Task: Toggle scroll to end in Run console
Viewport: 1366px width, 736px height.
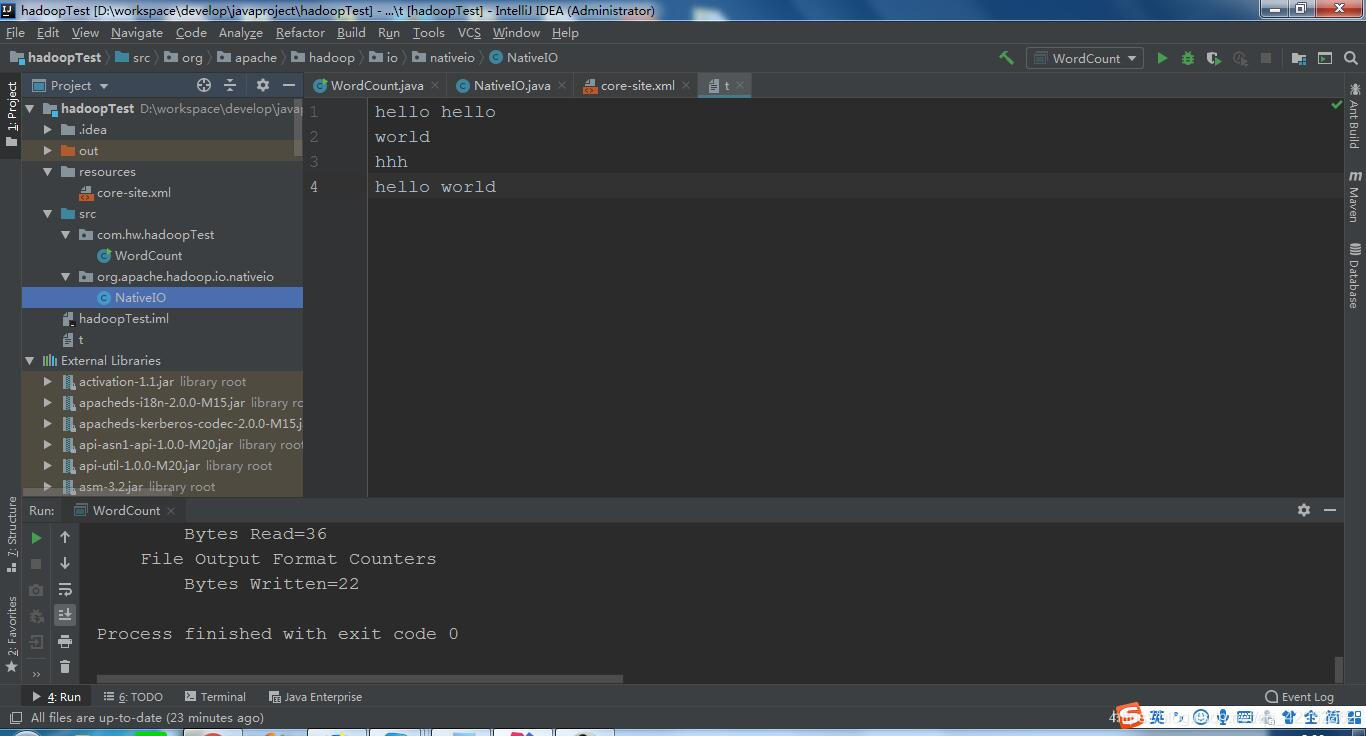Action: [x=65, y=615]
